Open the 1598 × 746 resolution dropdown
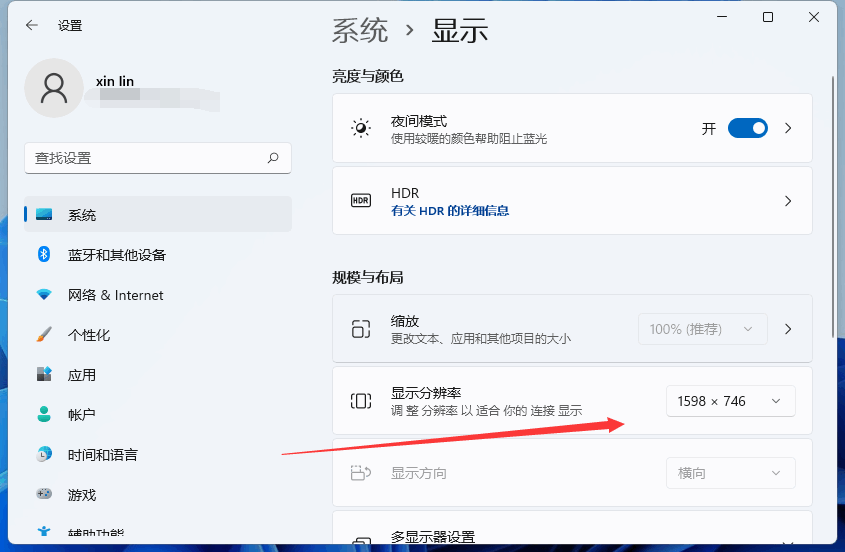 point(730,401)
